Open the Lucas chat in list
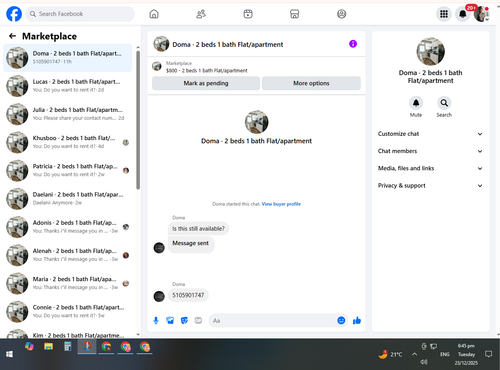The width and height of the screenshot is (500, 370). [68, 86]
